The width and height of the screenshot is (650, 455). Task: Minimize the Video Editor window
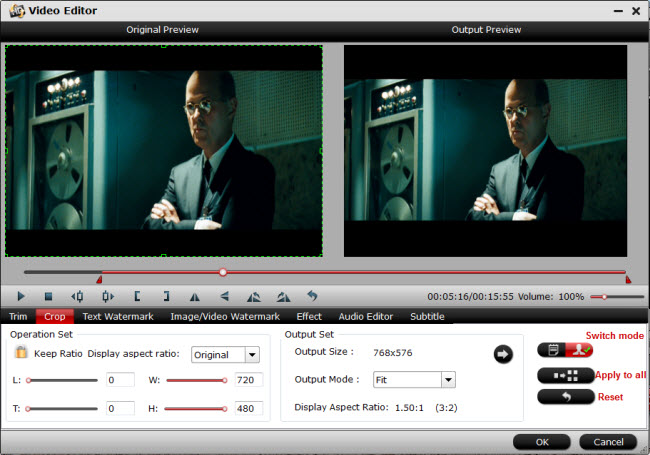(x=618, y=11)
